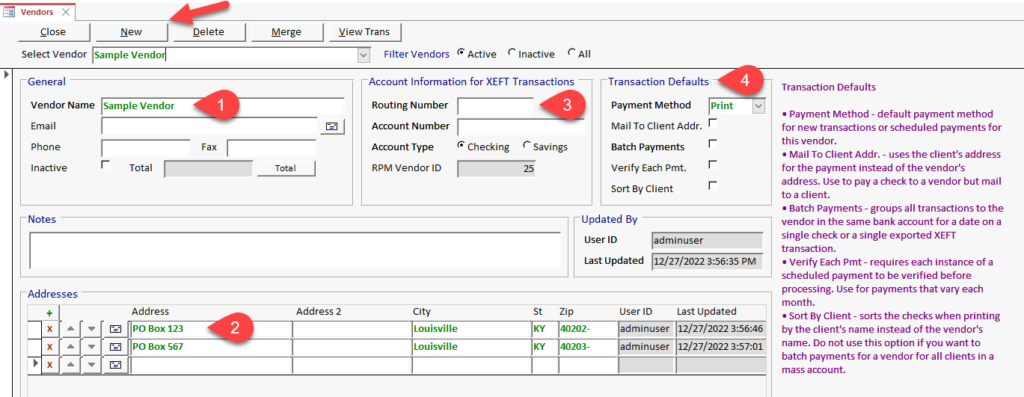This screenshot has width=1024, height=397.
Task: Delete the PO Box 567 address row
Action: coord(50,347)
